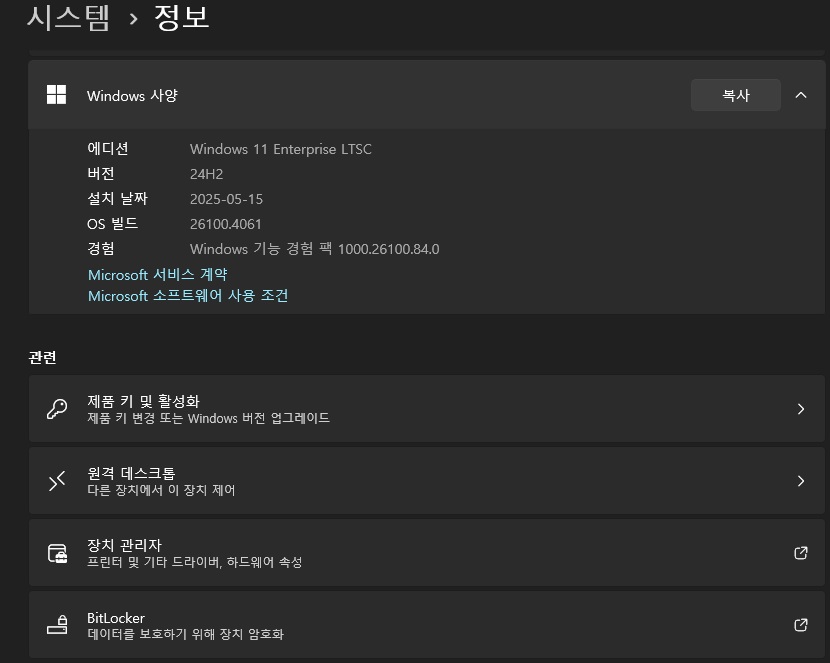Screen dimensions: 830x663
Task: Click the Windows 사양 section header text
Action: [x=132, y=96]
